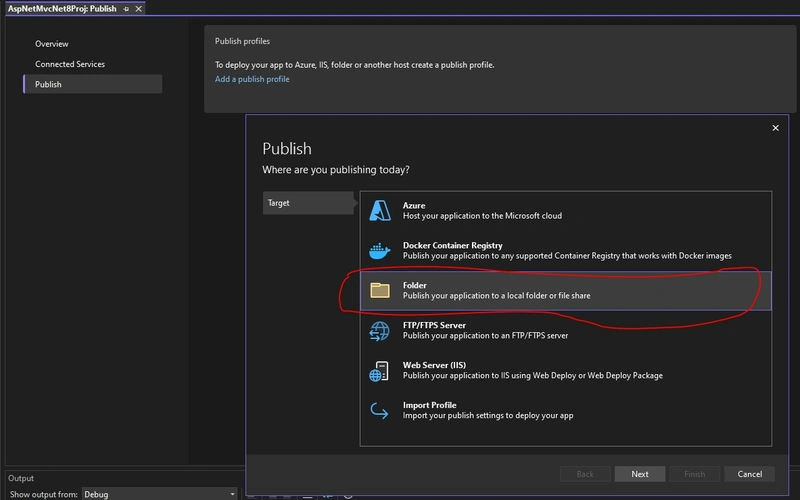Select Publish in the left navigation
This screenshot has width=800, height=500.
[93, 84]
